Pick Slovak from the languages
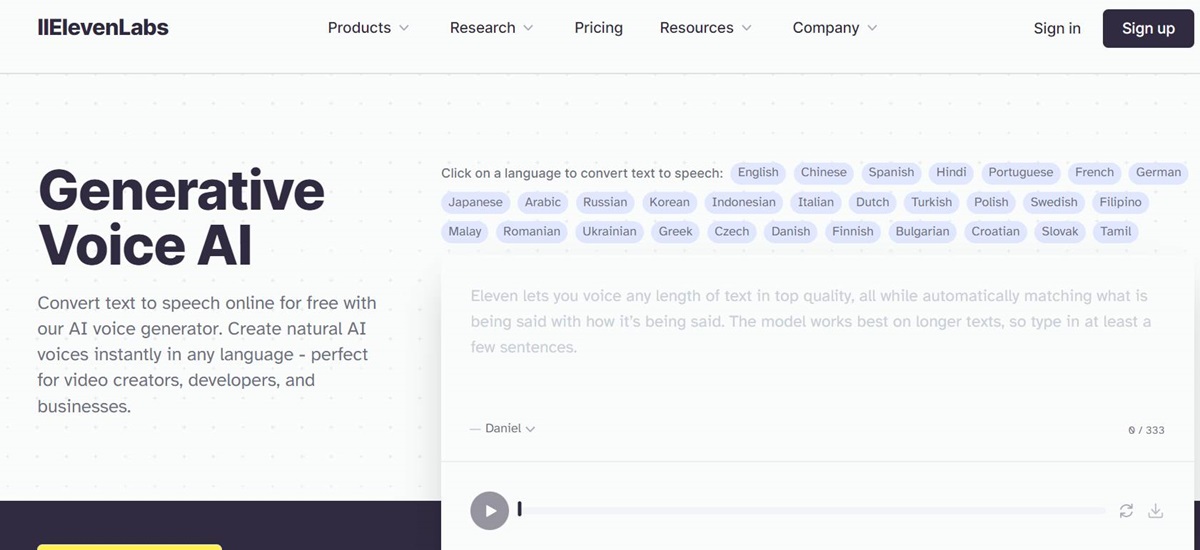 point(1060,231)
